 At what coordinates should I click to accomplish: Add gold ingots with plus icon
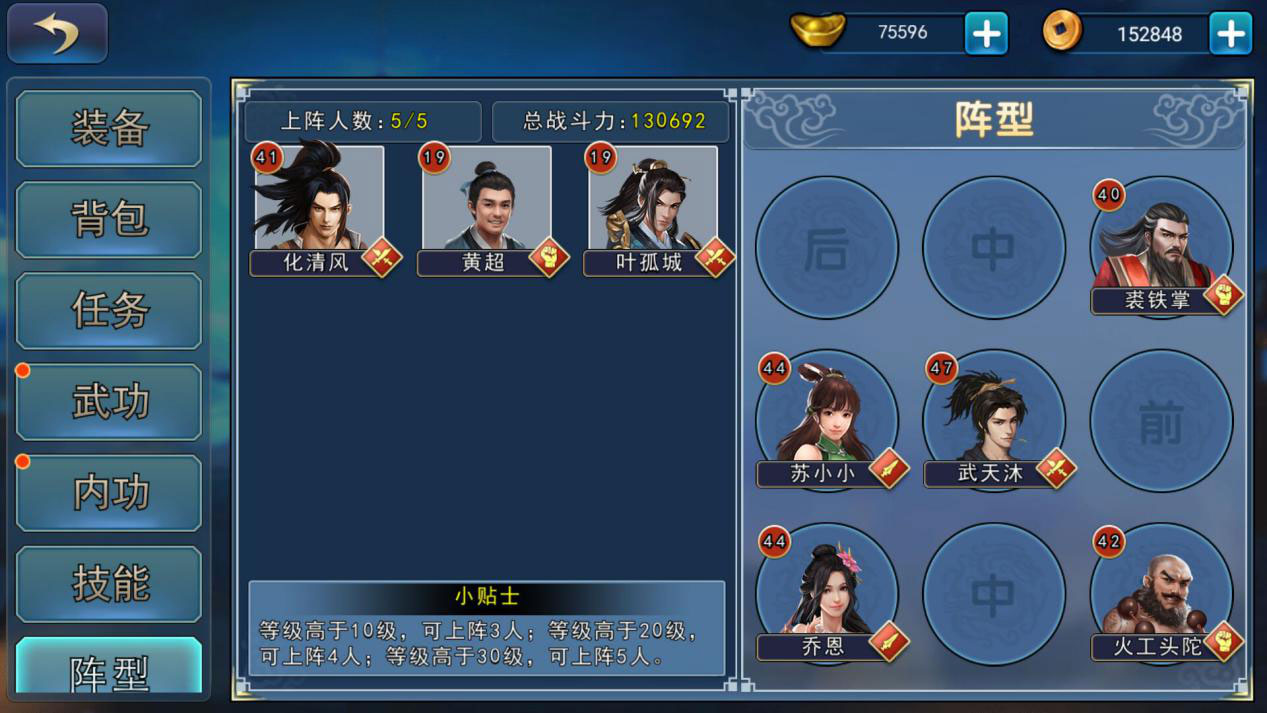tap(986, 34)
